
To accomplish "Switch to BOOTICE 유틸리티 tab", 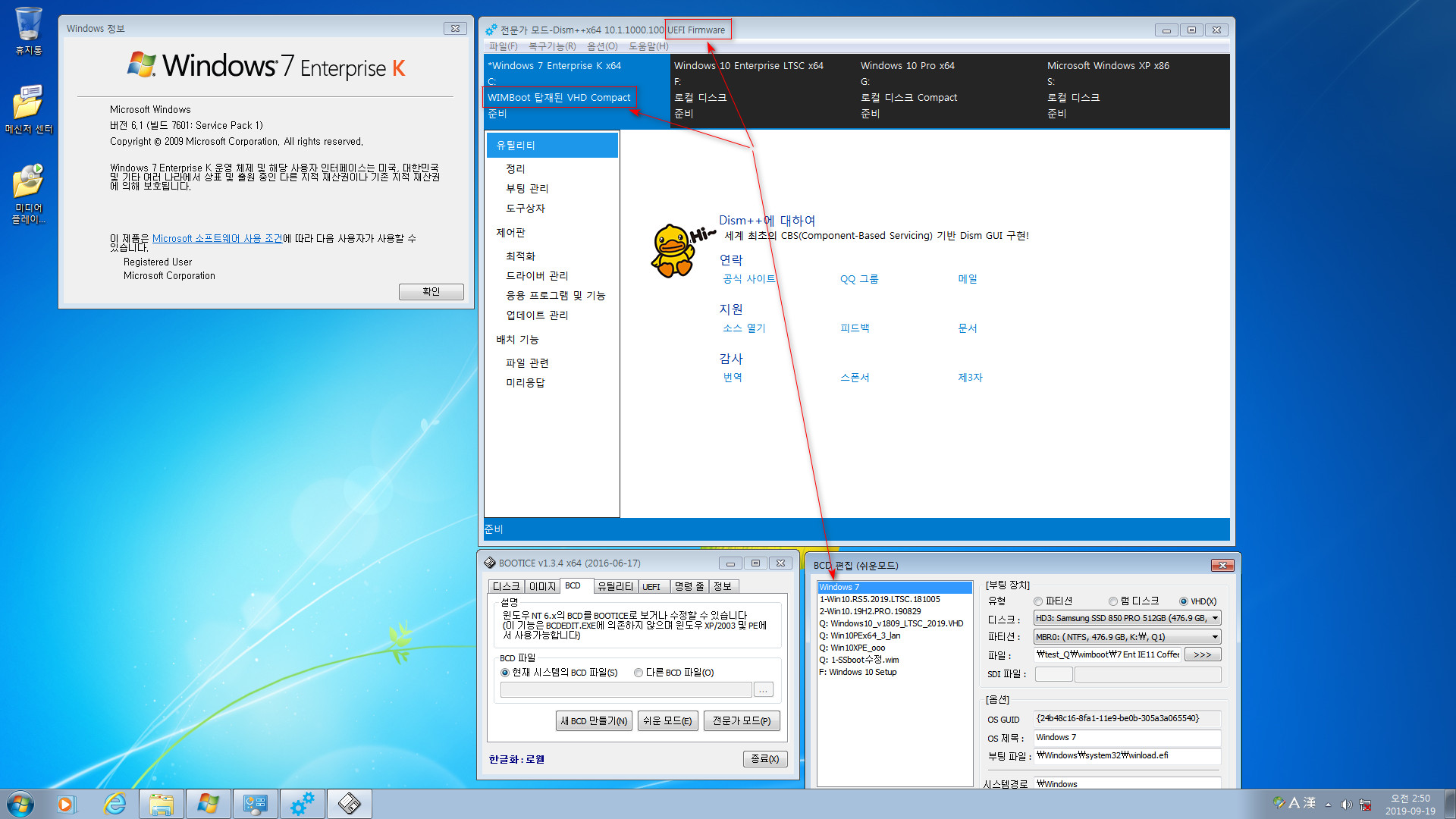I will coord(615,586).
